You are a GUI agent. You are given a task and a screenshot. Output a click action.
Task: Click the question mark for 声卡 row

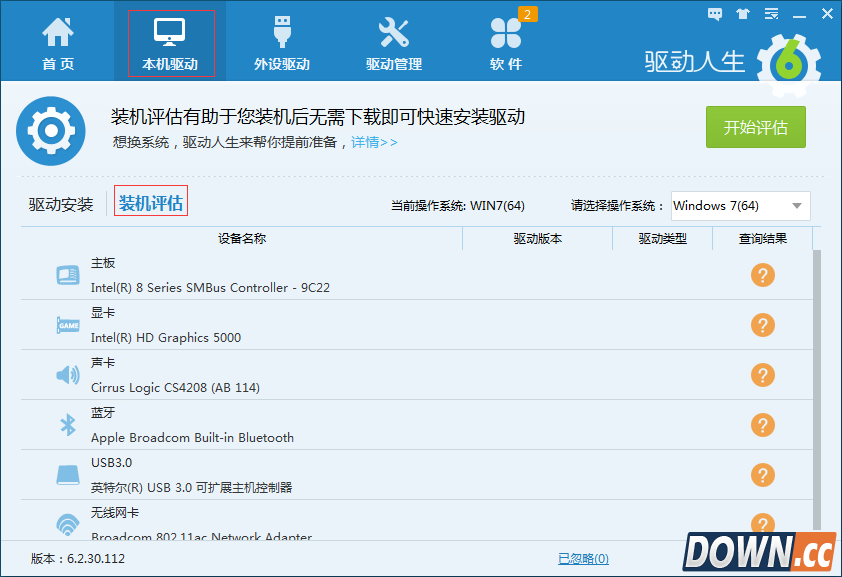tap(762, 375)
